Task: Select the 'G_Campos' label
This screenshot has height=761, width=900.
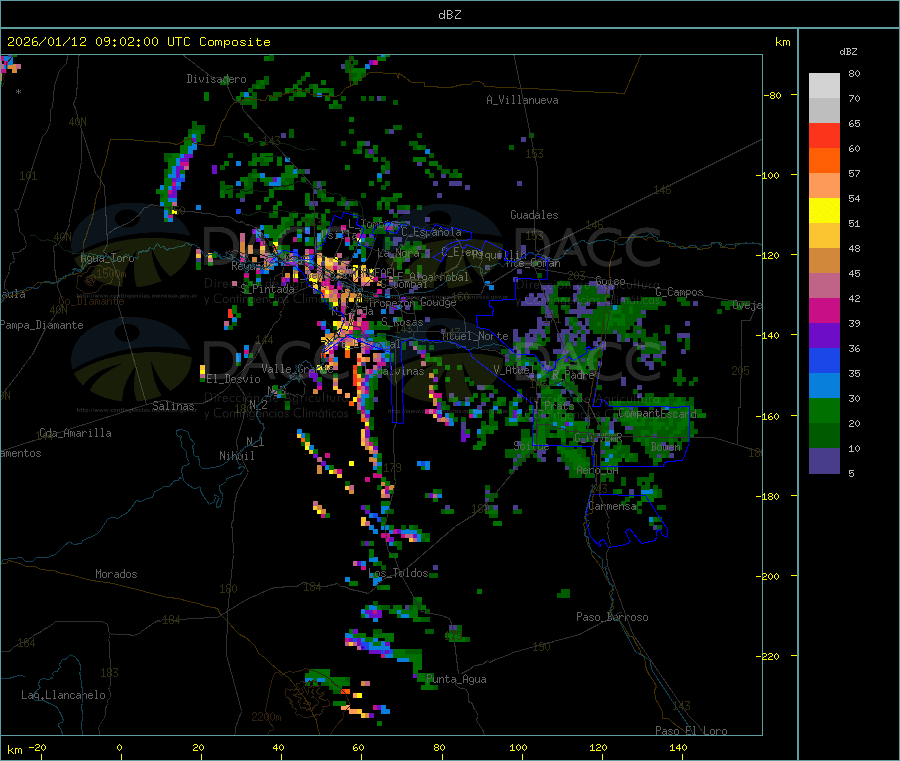Action: pyautogui.click(x=680, y=292)
